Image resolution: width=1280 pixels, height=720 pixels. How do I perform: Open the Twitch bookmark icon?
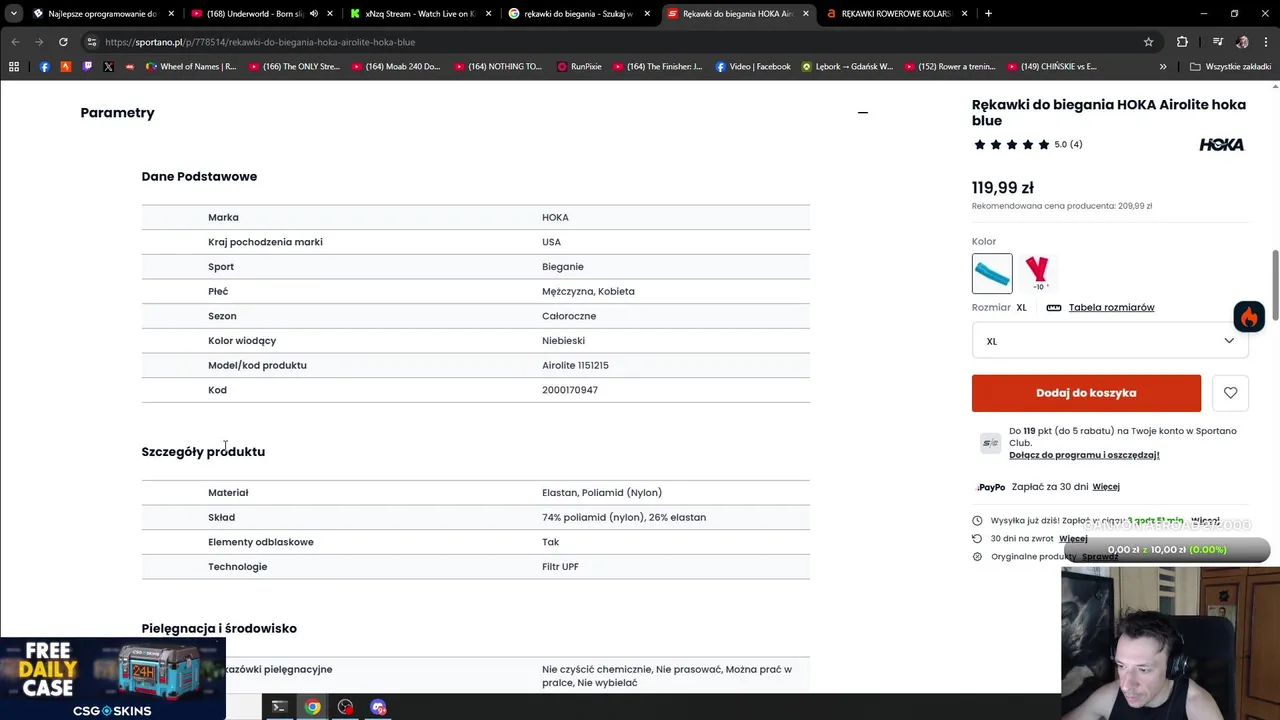87,67
